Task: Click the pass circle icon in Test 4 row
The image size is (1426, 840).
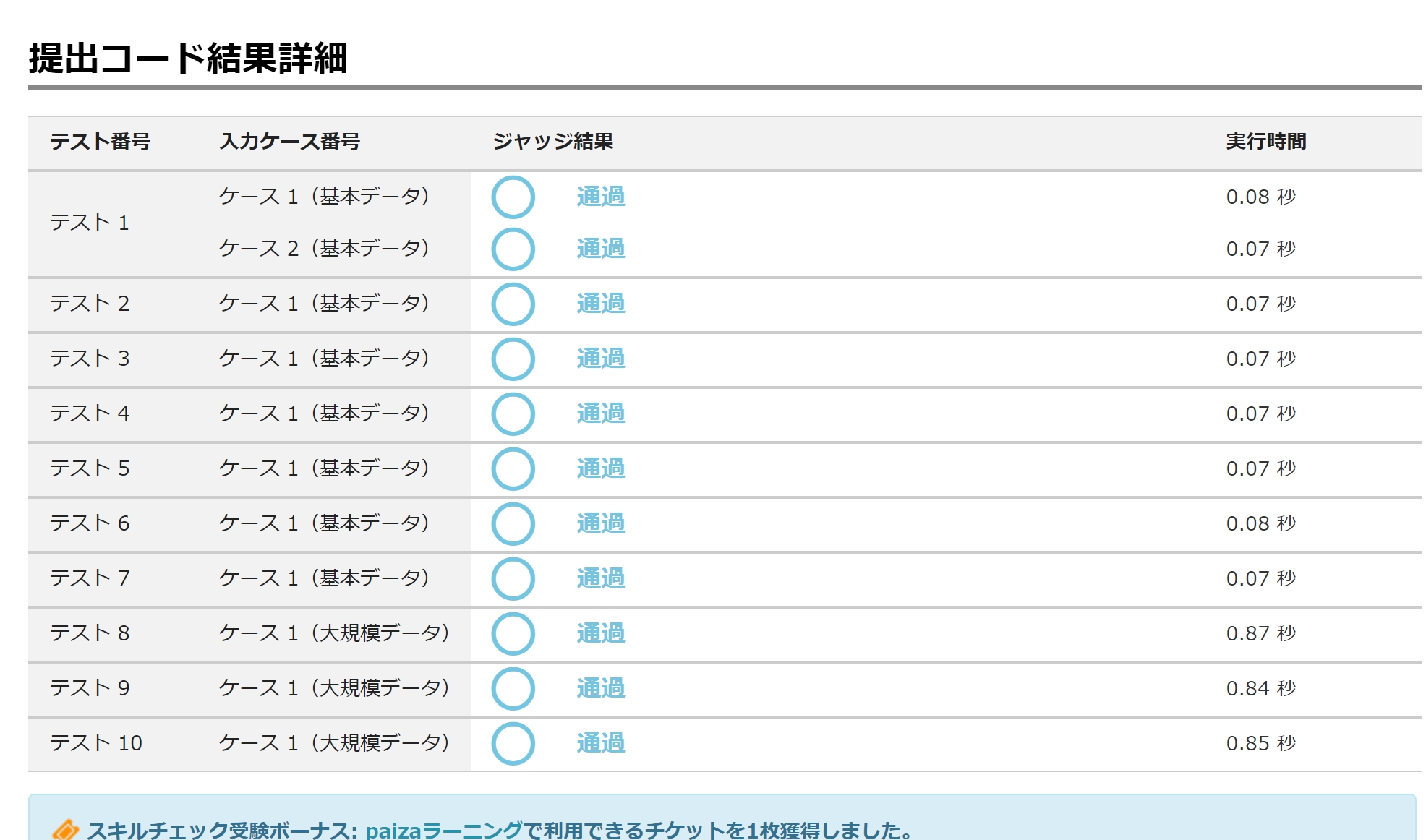Action: point(513,414)
